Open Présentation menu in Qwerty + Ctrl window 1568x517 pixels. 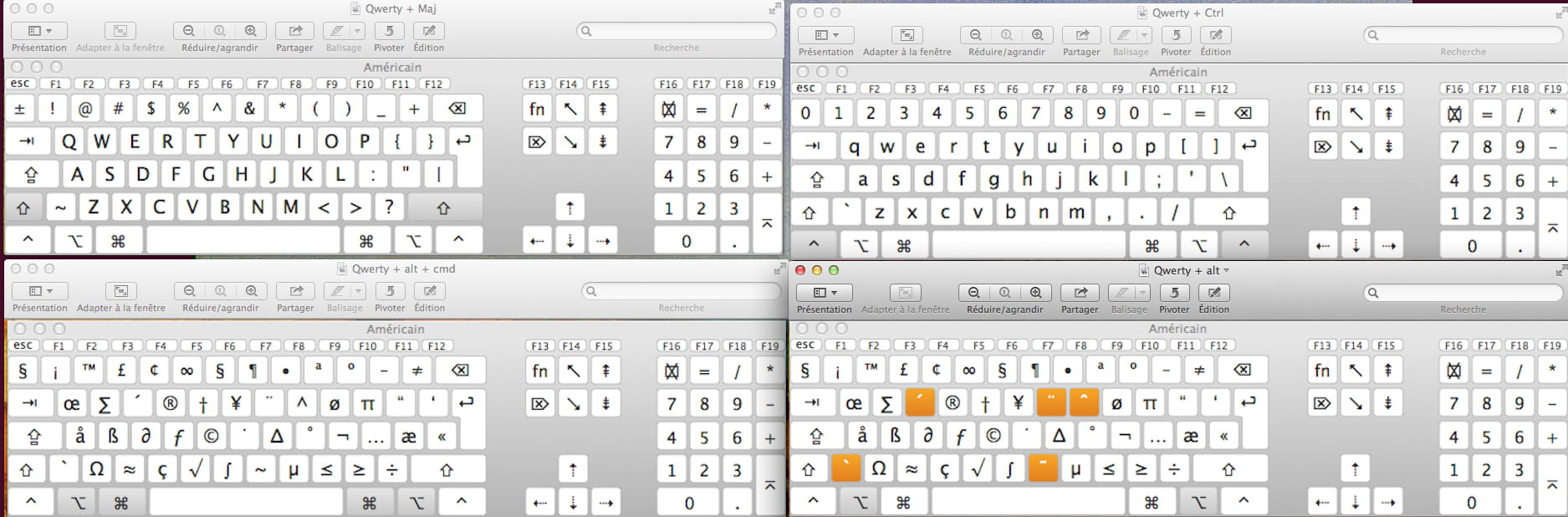click(x=826, y=35)
